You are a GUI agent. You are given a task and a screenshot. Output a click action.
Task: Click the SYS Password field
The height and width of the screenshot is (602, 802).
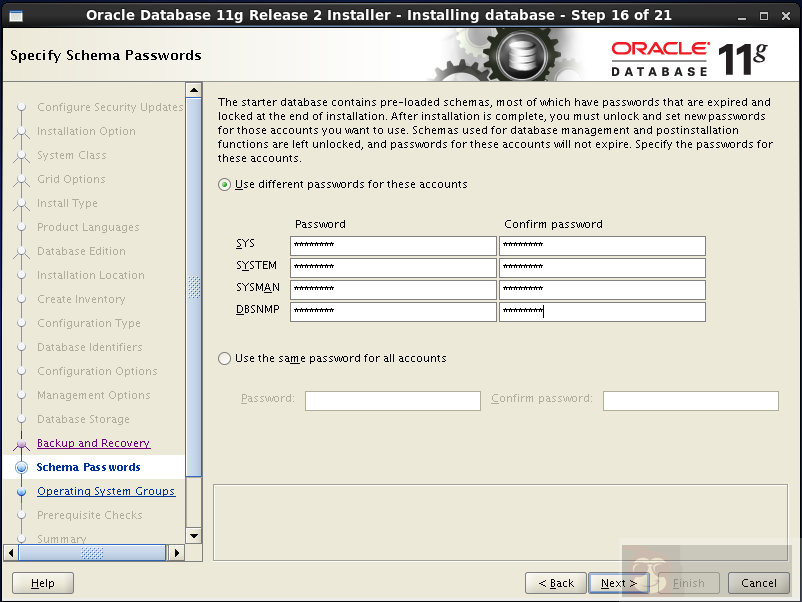(392, 245)
